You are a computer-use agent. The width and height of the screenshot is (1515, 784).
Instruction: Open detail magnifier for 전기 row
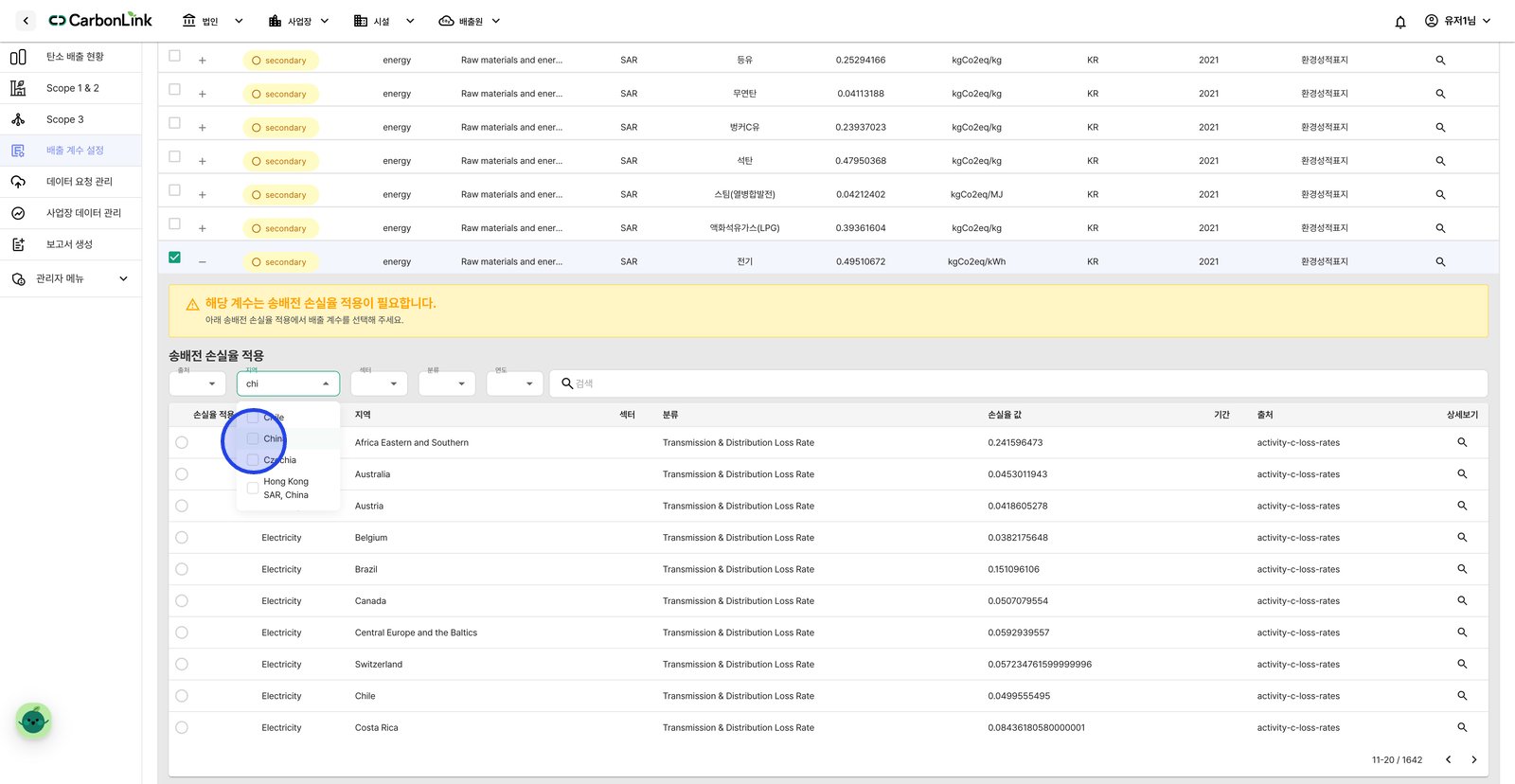(1440, 261)
